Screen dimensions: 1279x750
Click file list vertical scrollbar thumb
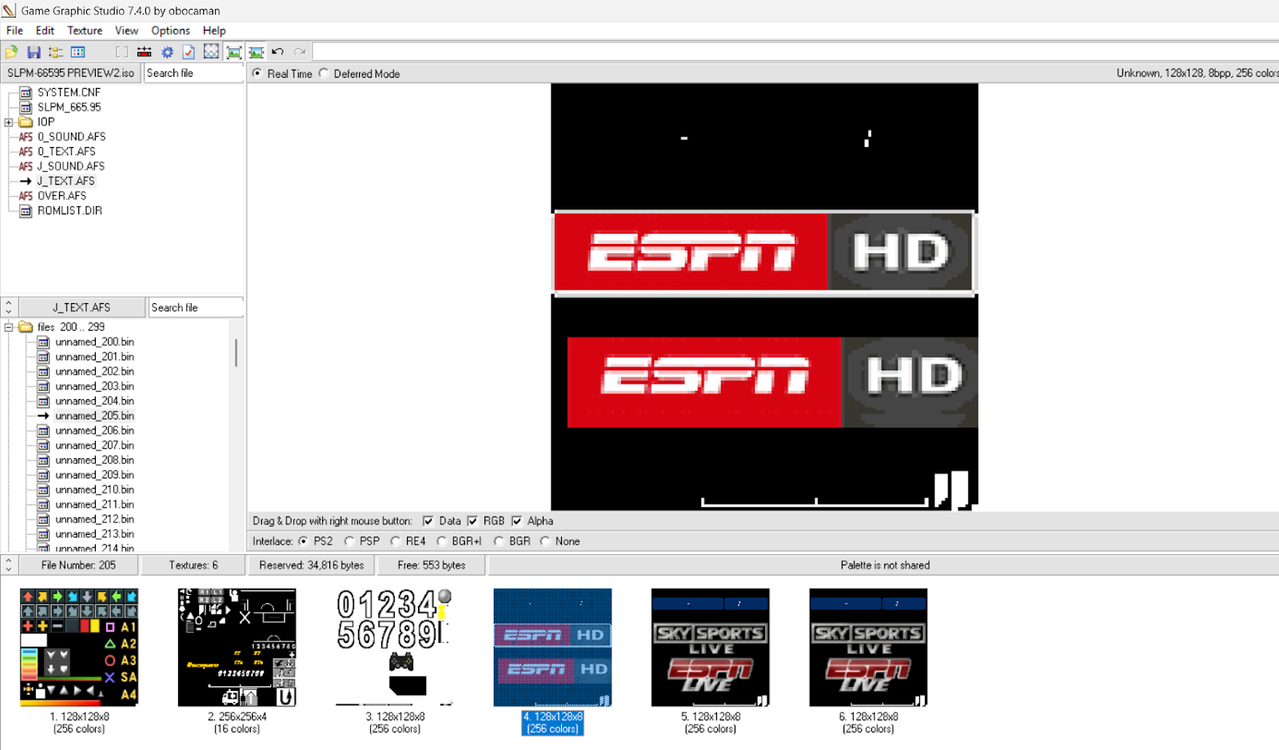point(237,353)
